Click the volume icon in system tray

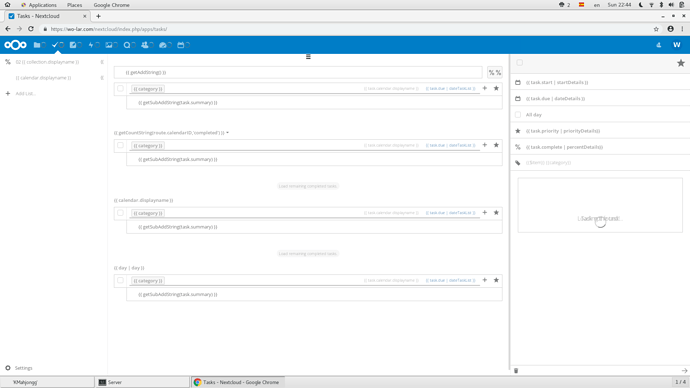pyautogui.click(x=671, y=5)
